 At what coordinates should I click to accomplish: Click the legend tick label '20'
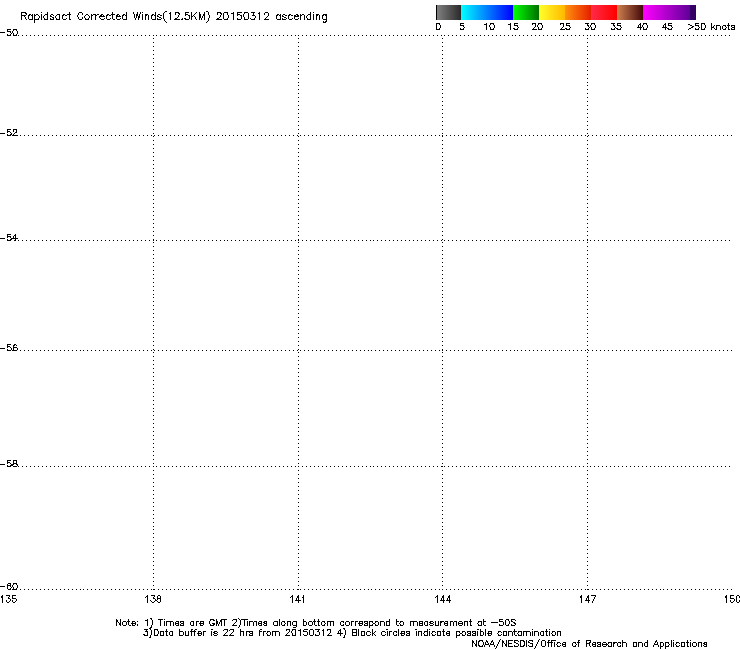coord(537,27)
